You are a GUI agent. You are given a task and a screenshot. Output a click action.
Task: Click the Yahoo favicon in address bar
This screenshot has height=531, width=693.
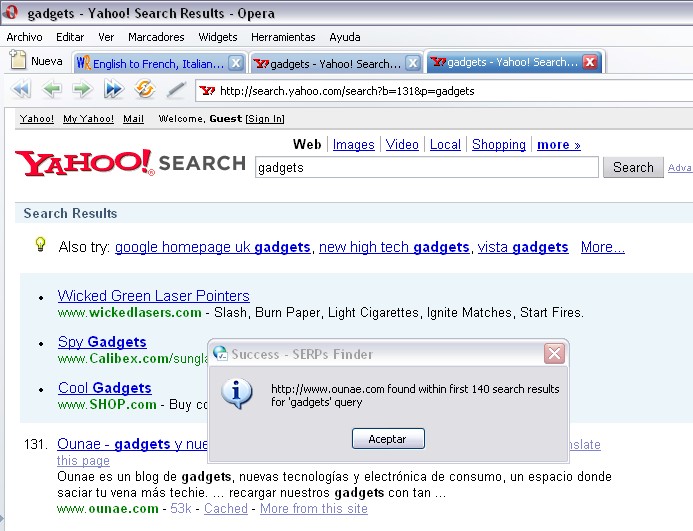click(x=207, y=91)
